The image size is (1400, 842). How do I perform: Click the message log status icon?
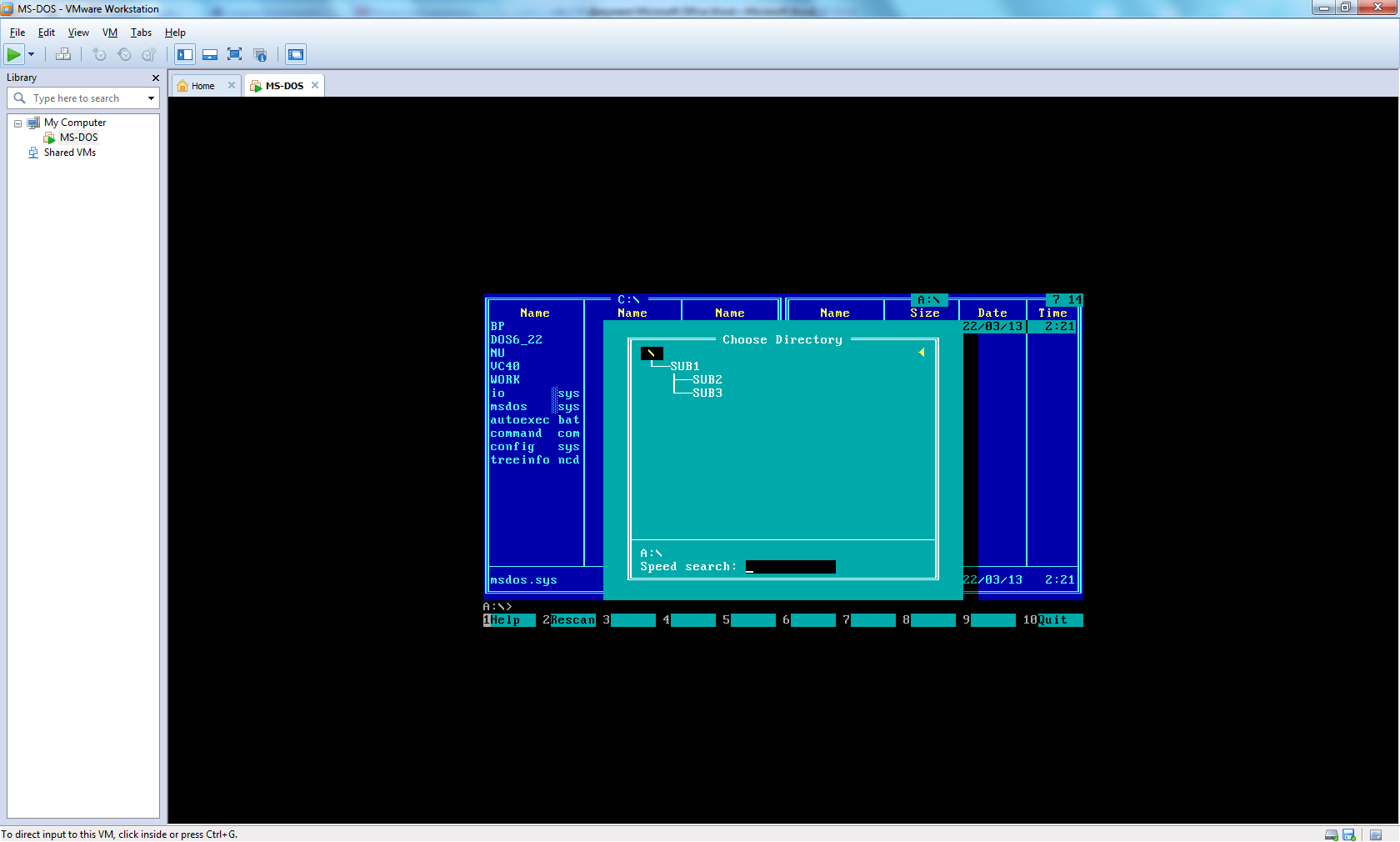click(x=1376, y=834)
